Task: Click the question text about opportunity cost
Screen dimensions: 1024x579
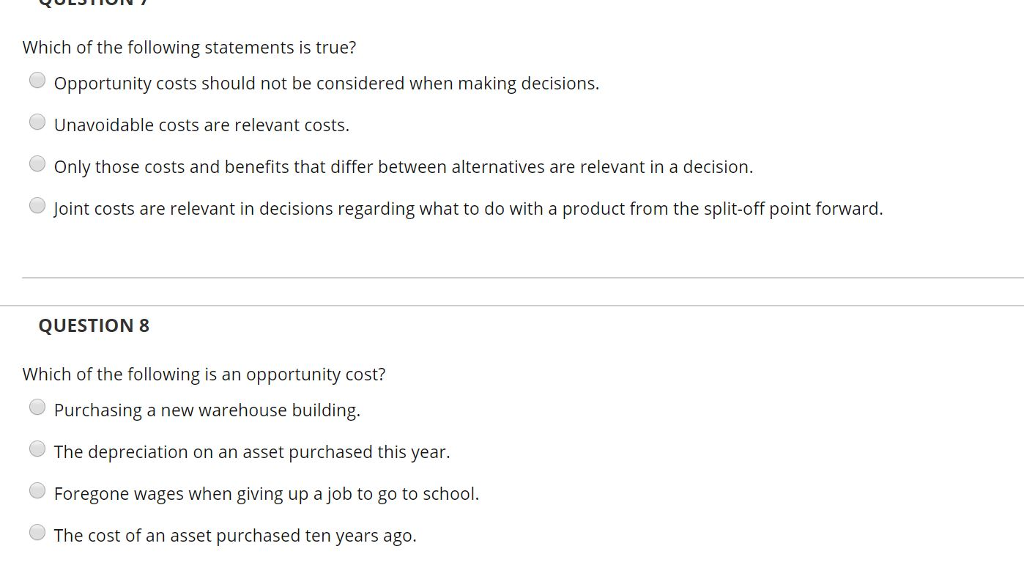Action: coord(203,374)
